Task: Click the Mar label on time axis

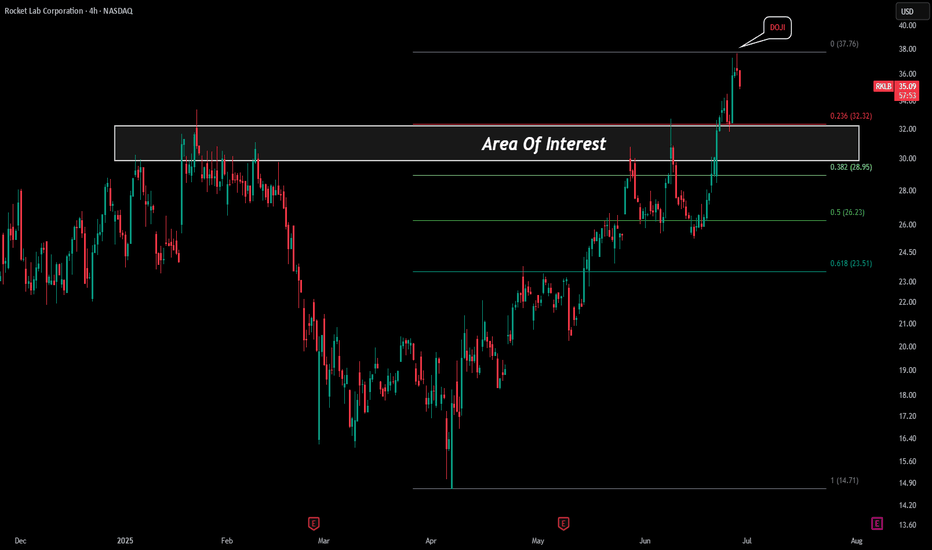Action: 323,541
